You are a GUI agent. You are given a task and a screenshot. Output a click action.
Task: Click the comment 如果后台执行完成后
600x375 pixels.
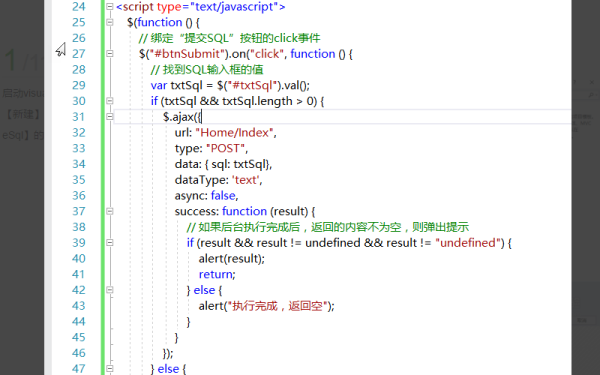(x=328, y=227)
